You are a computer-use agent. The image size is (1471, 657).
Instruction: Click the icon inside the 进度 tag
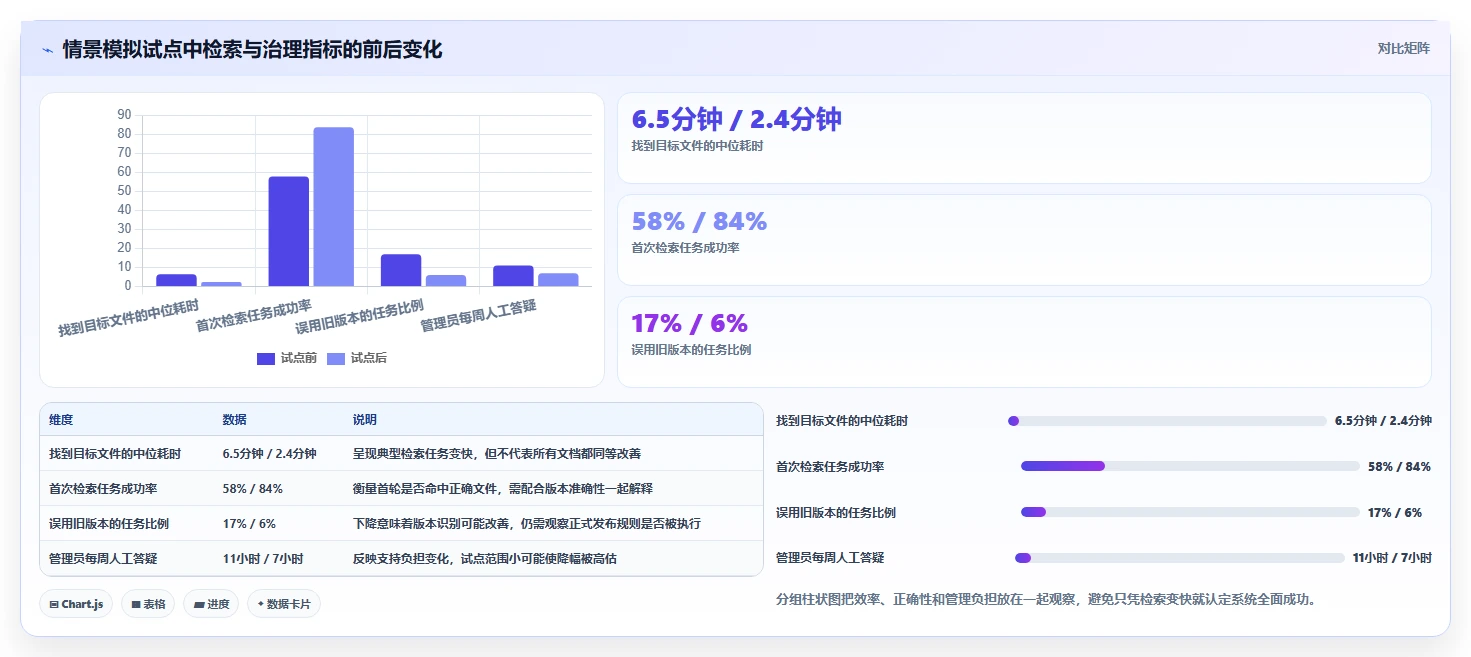(x=199, y=604)
